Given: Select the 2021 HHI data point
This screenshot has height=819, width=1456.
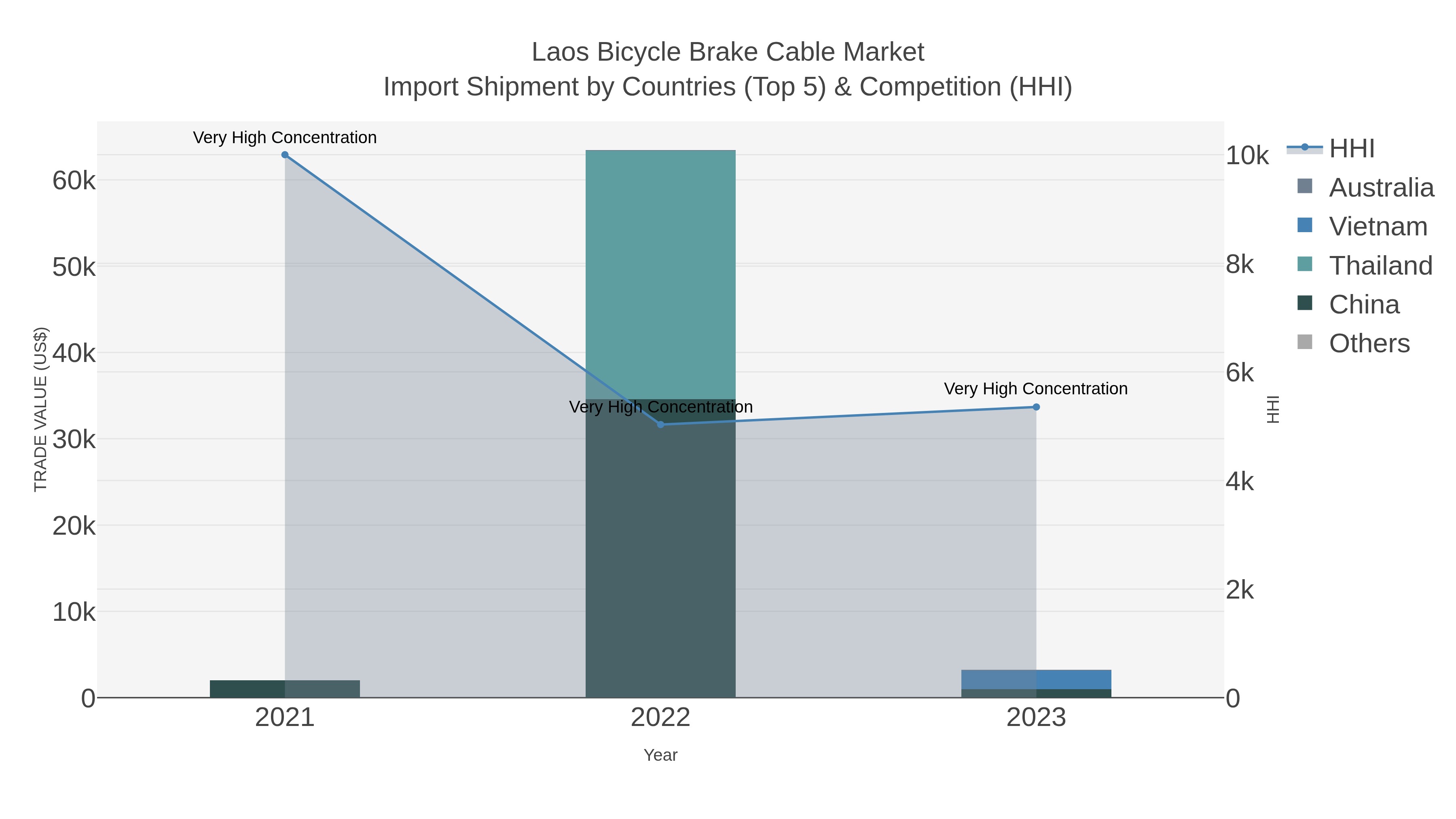Looking at the screenshot, I should pos(285,155).
